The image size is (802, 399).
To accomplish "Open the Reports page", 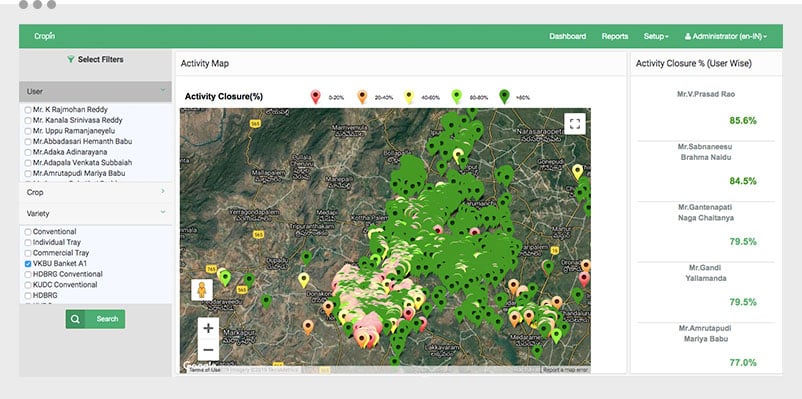I will [x=615, y=36].
